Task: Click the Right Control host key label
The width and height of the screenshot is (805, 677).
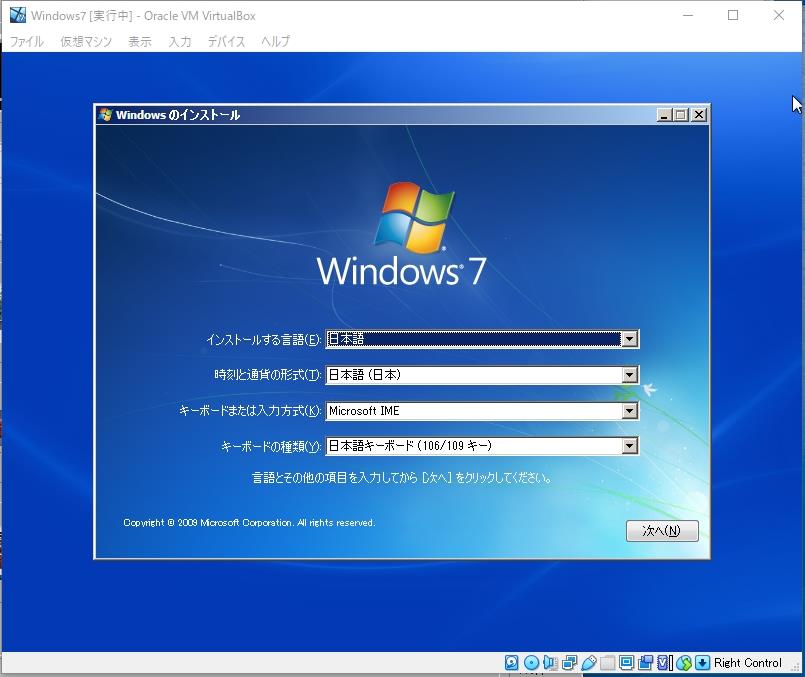Action: 748,663
